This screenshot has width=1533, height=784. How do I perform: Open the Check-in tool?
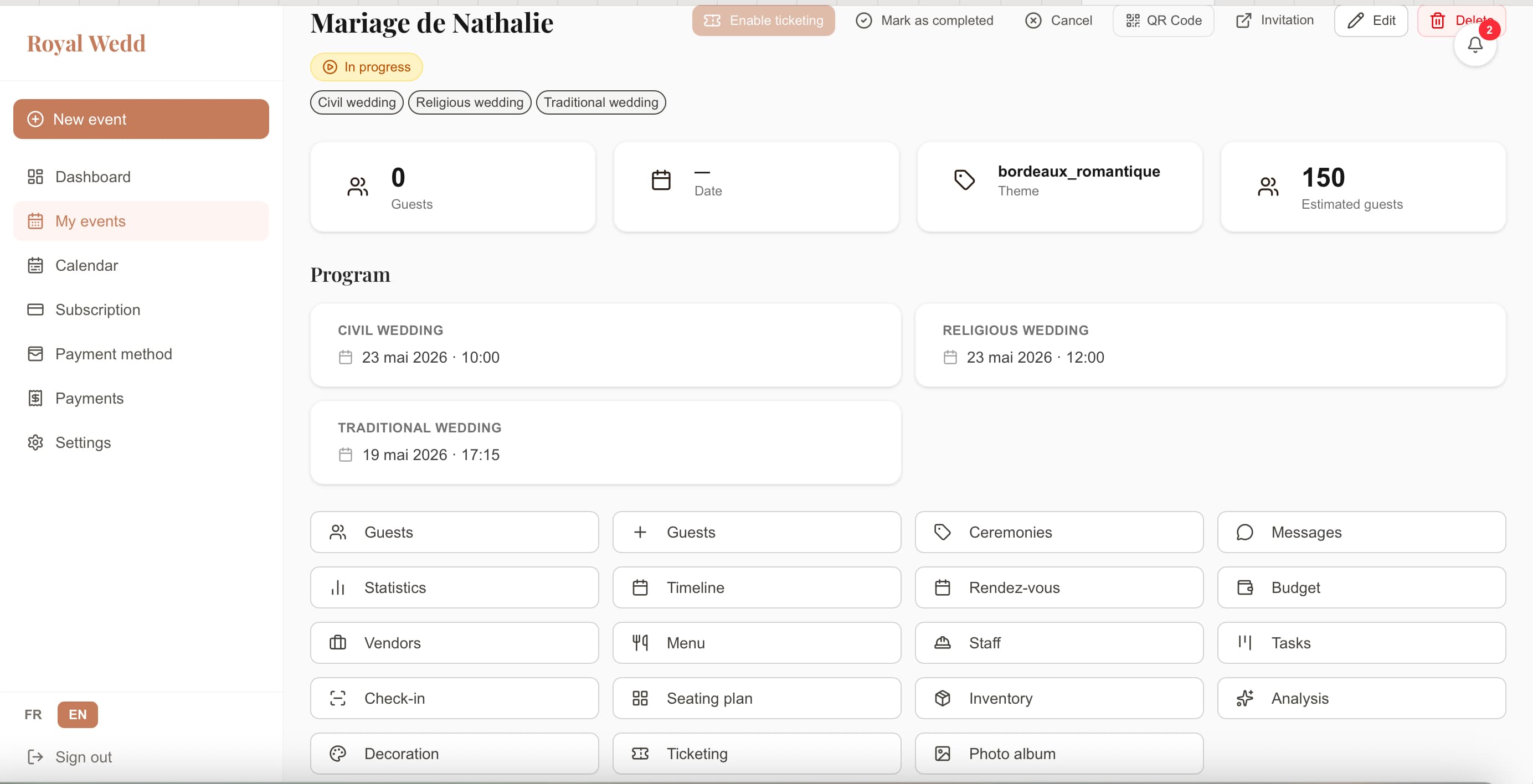[454, 698]
